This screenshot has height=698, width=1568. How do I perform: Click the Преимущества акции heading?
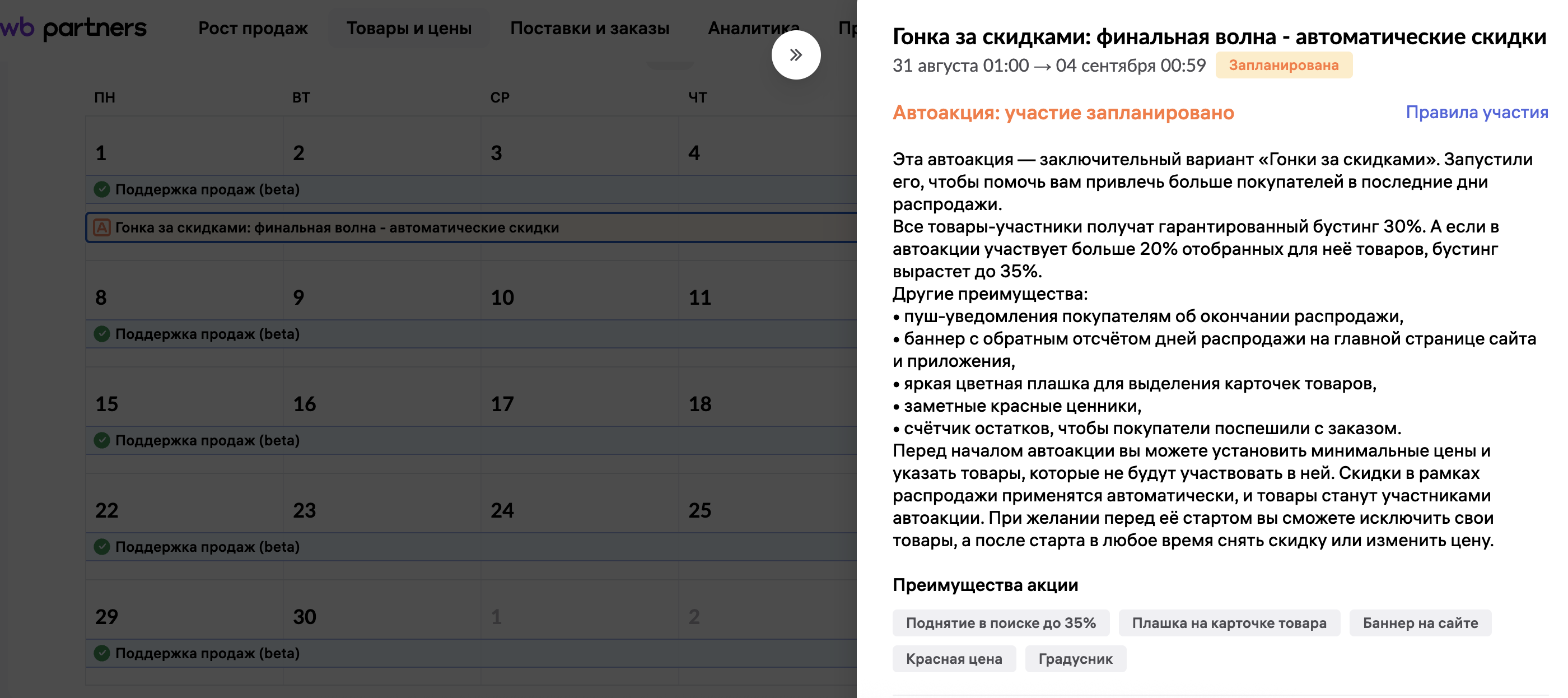click(x=985, y=585)
